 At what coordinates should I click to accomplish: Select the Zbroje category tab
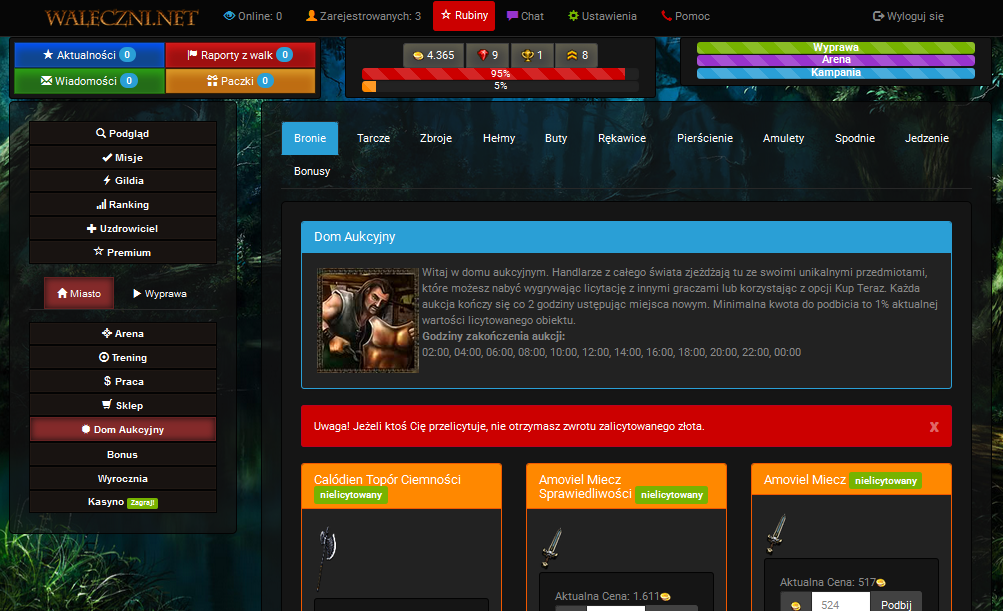click(436, 138)
